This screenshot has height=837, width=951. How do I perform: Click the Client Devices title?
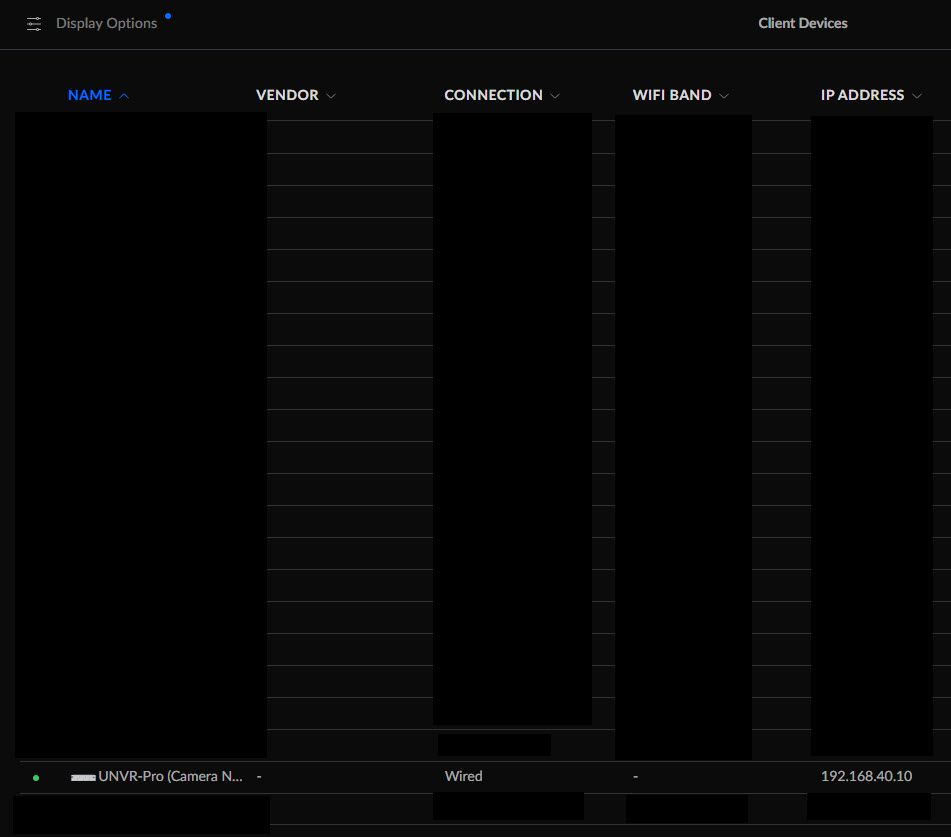pos(802,23)
